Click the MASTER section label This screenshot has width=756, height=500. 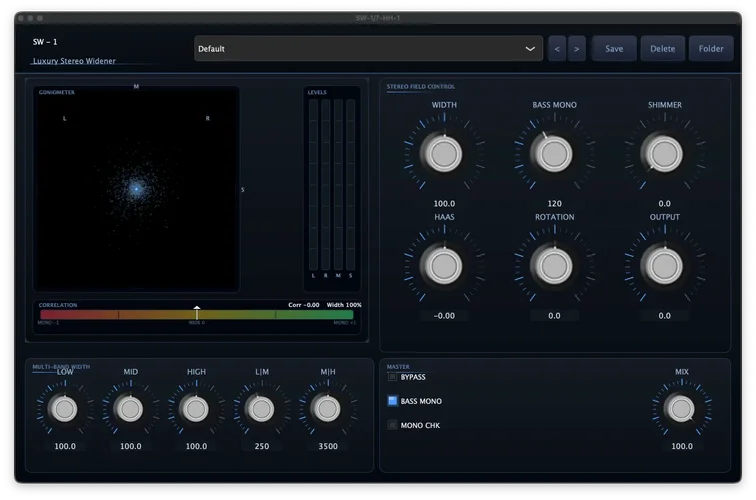click(398, 367)
